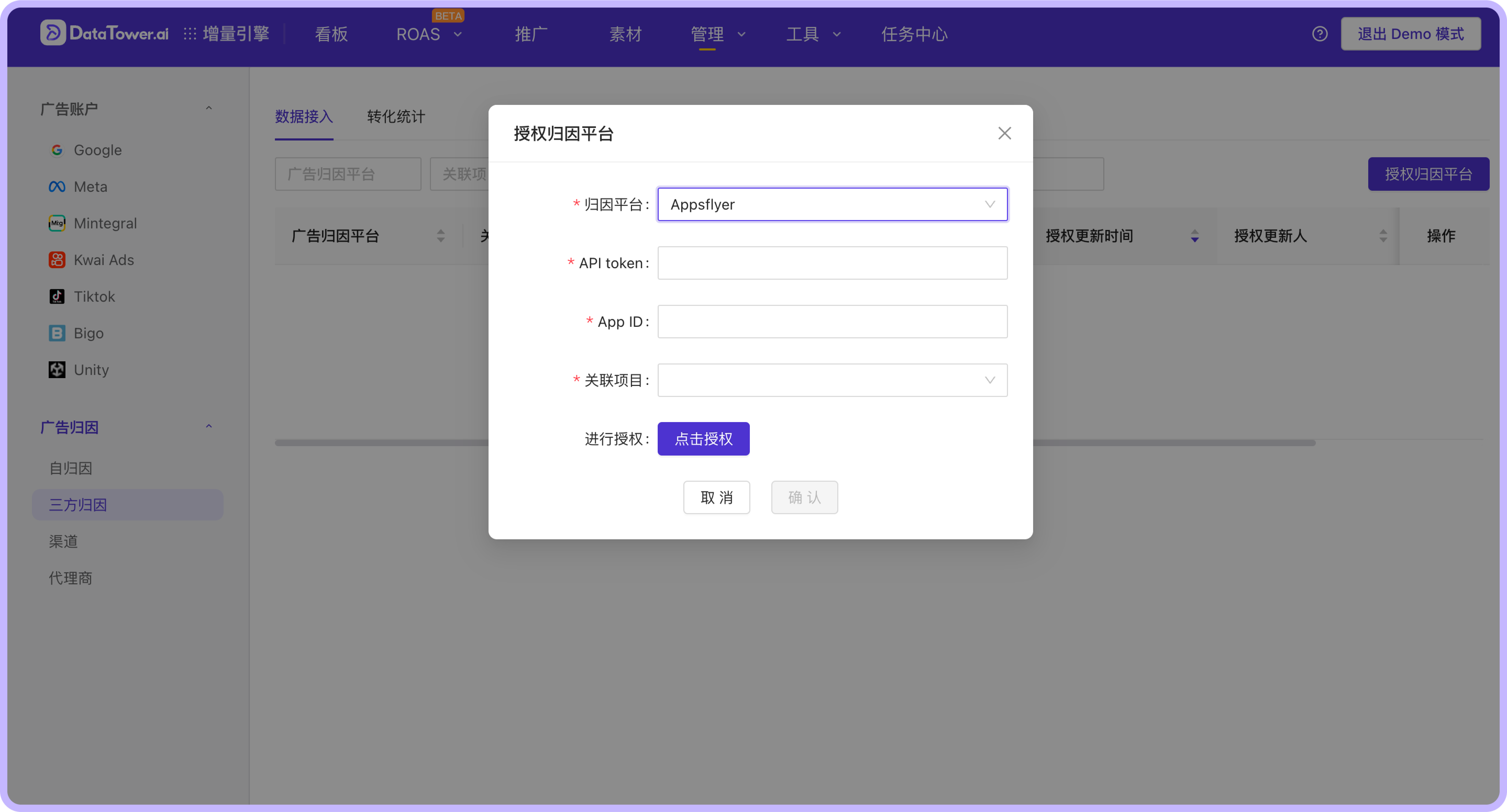Open 推广 in top navigation
The width and height of the screenshot is (1507, 812).
531,35
